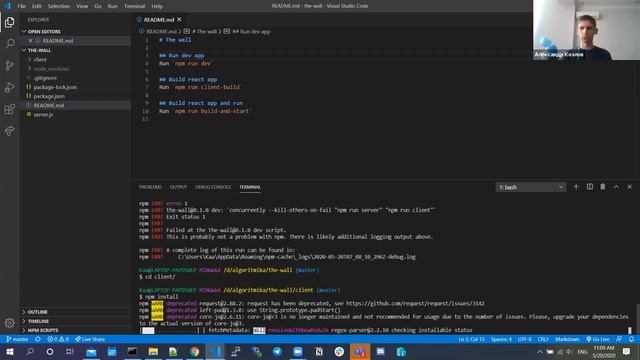Expand the client folder

[x=40, y=60]
